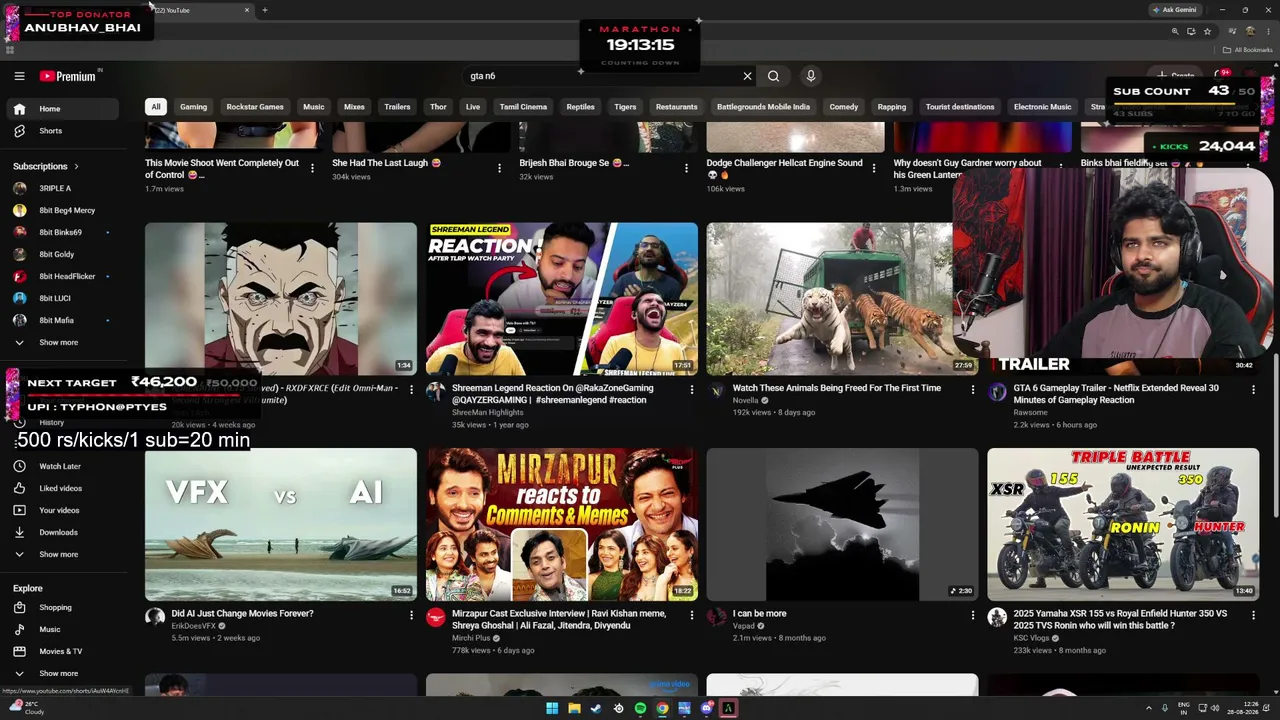The height and width of the screenshot is (720, 1280).
Task: Show hidden system tray icons
Action: point(1148,708)
